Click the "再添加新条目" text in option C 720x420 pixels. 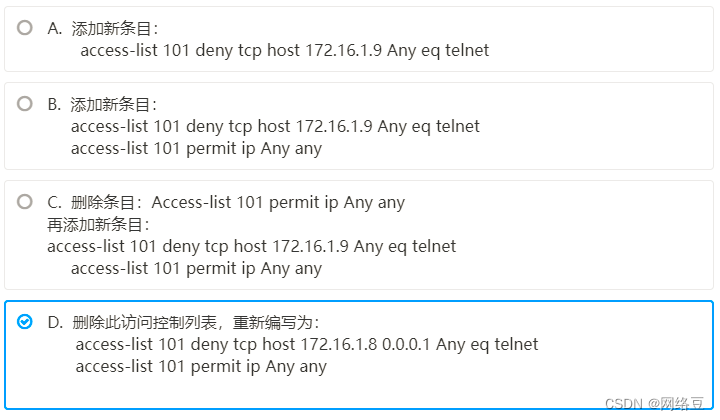(x=97, y=224)
